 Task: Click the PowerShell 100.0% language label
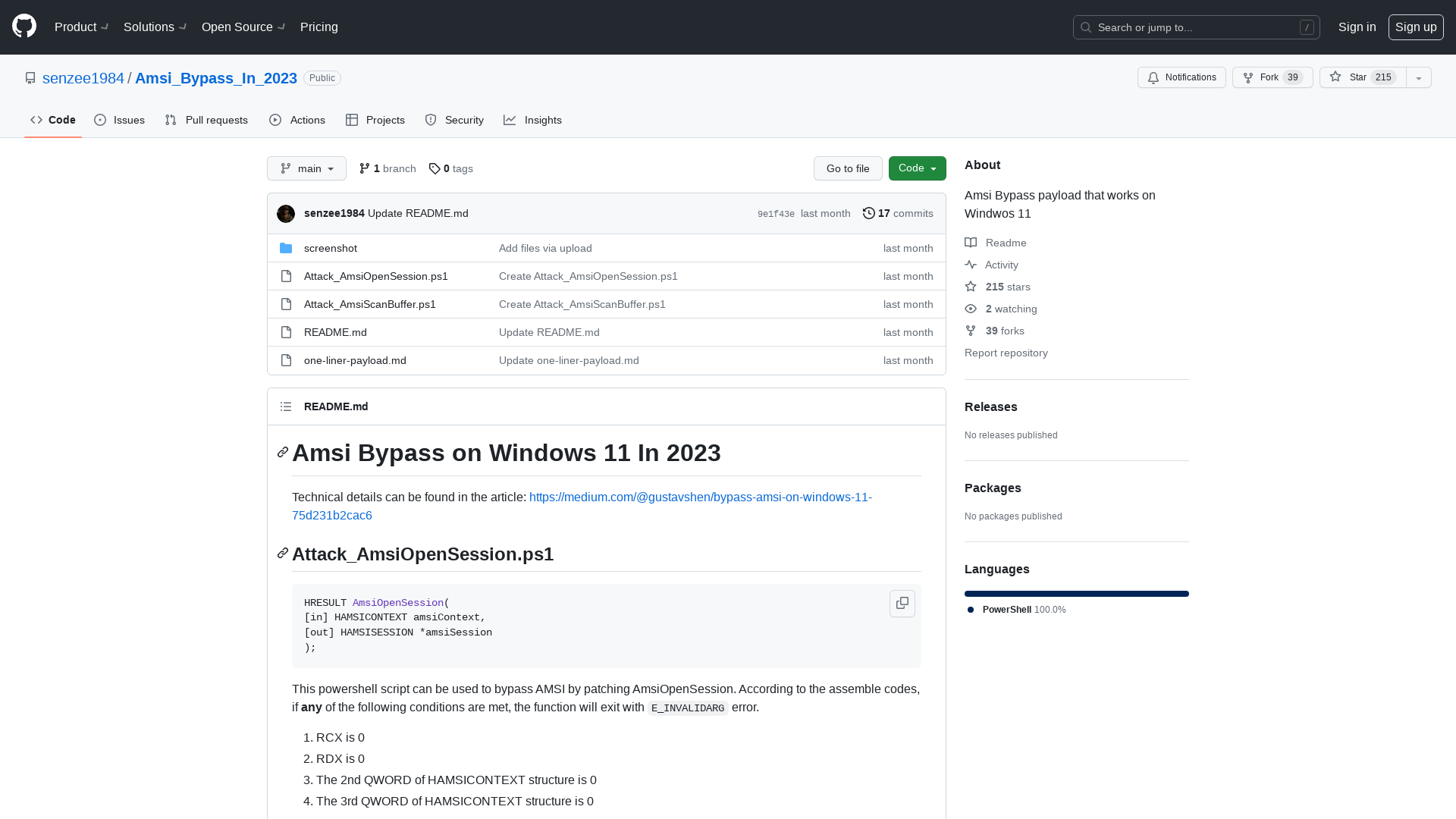1017,610
